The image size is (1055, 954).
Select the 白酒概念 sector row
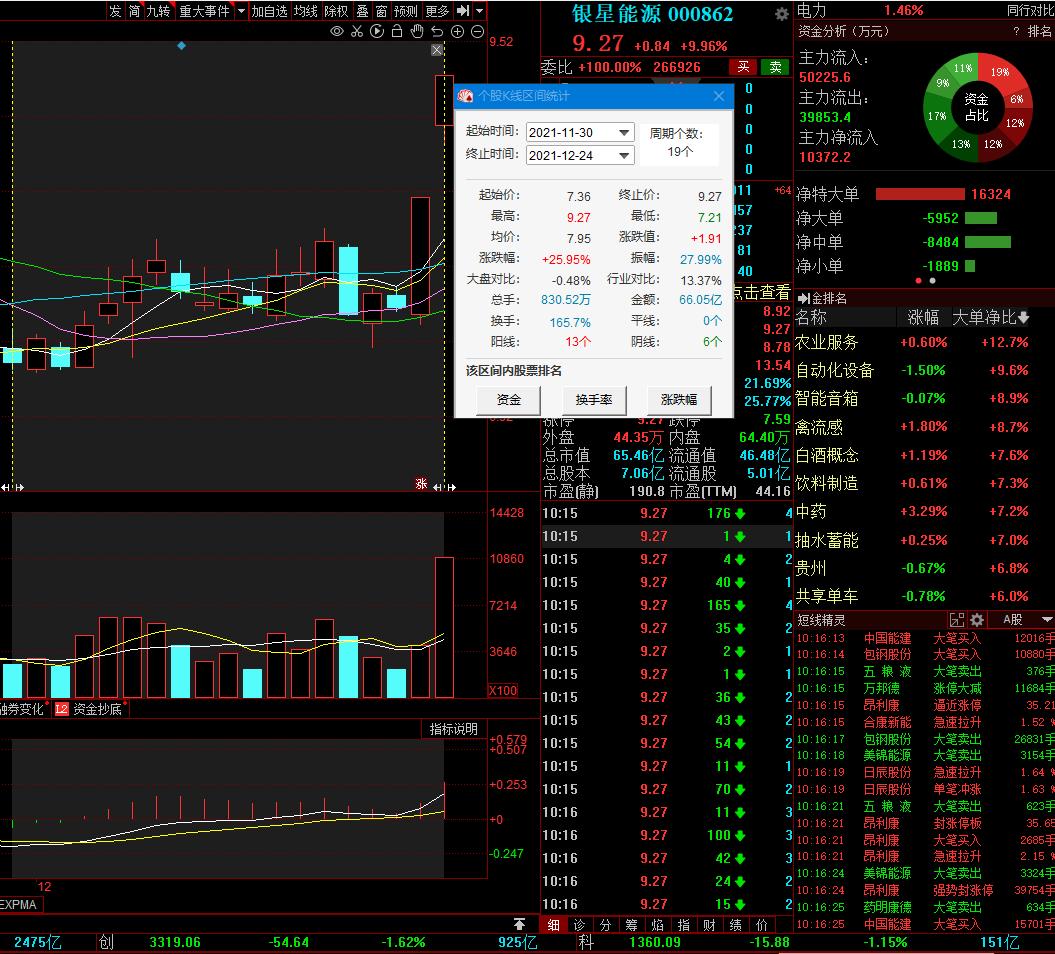pyautogui.click(x=923, y=455)
